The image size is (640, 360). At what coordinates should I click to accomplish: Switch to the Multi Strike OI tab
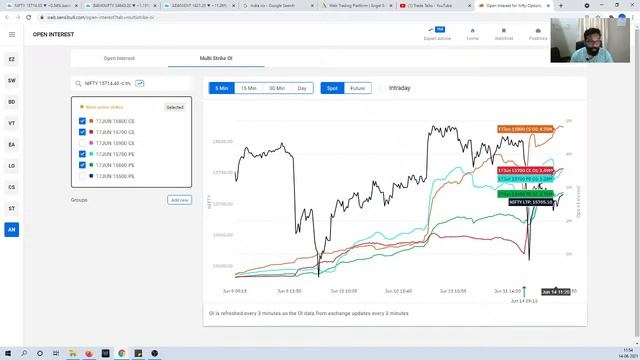(216, 58)
